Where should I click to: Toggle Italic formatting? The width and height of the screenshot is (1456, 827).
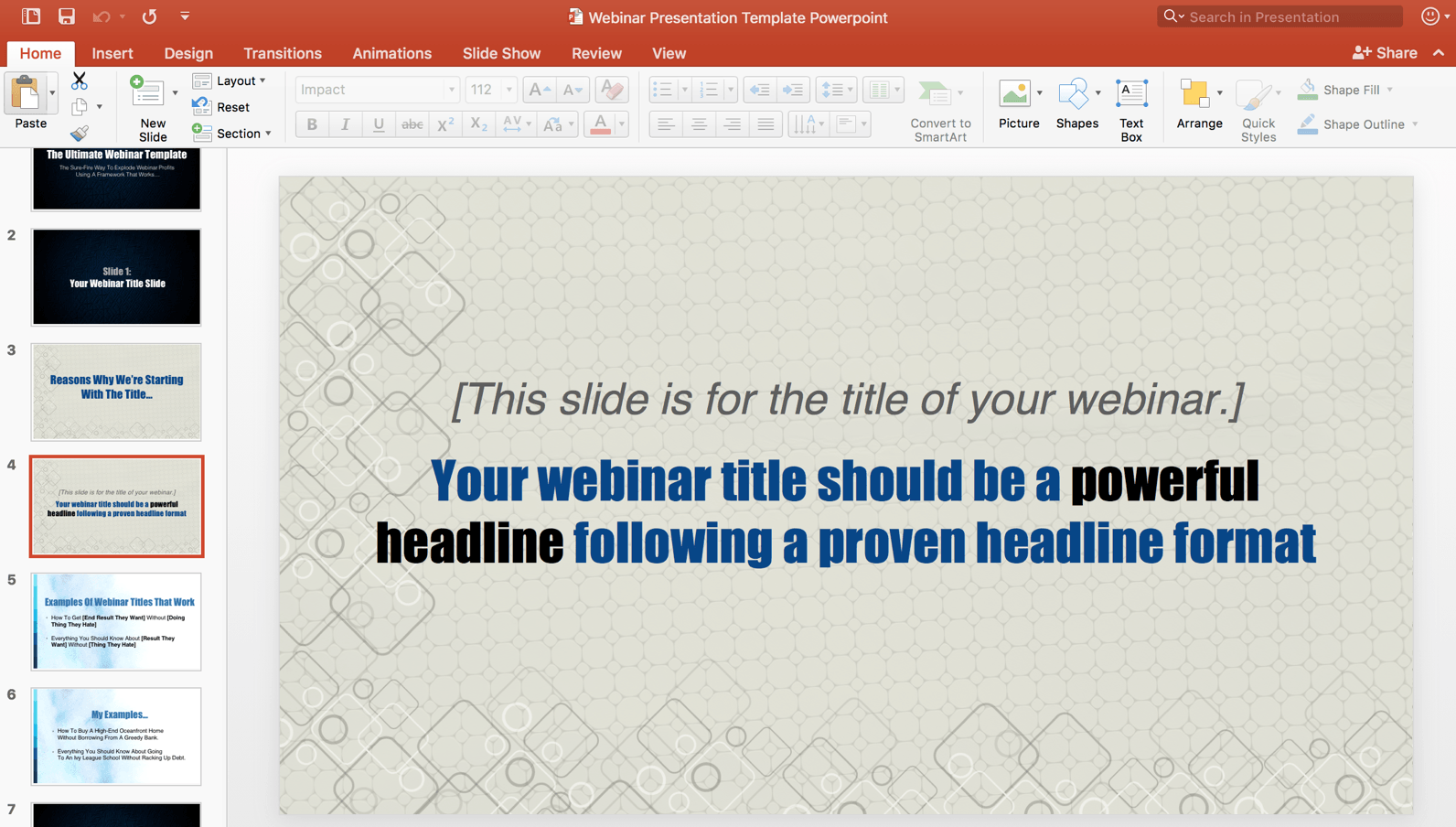point(345,124)
